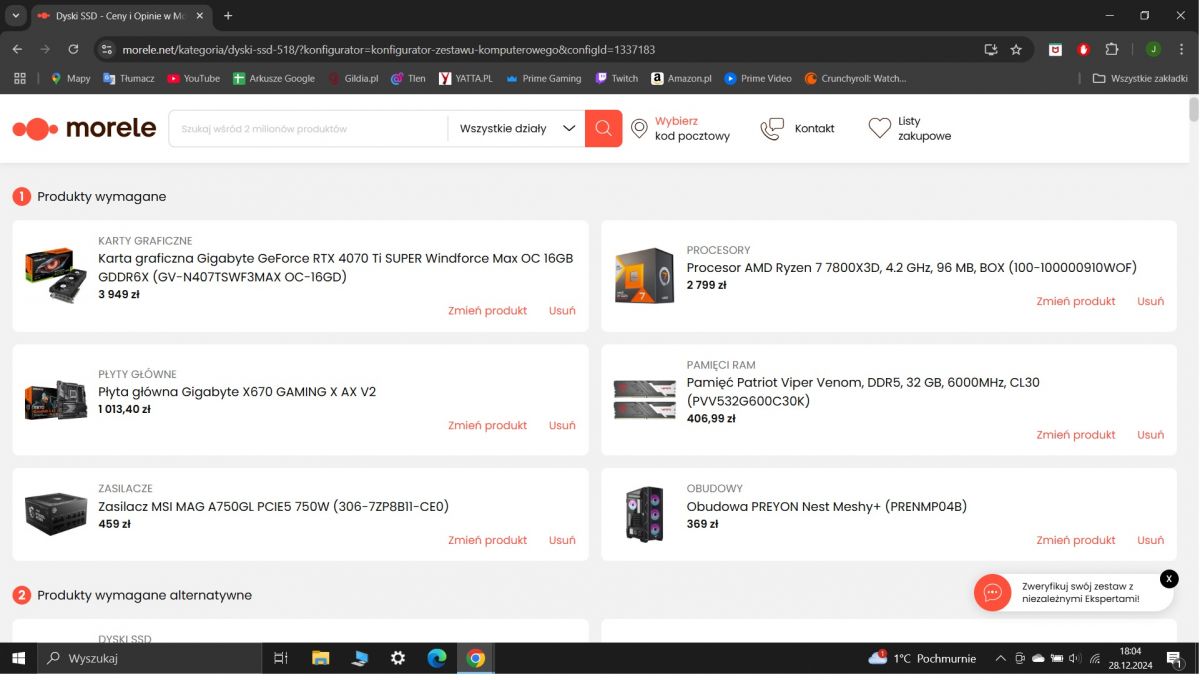Click the Windows taskbar search box
Viewport: 1200px width, 680px height.
[150, 658]
